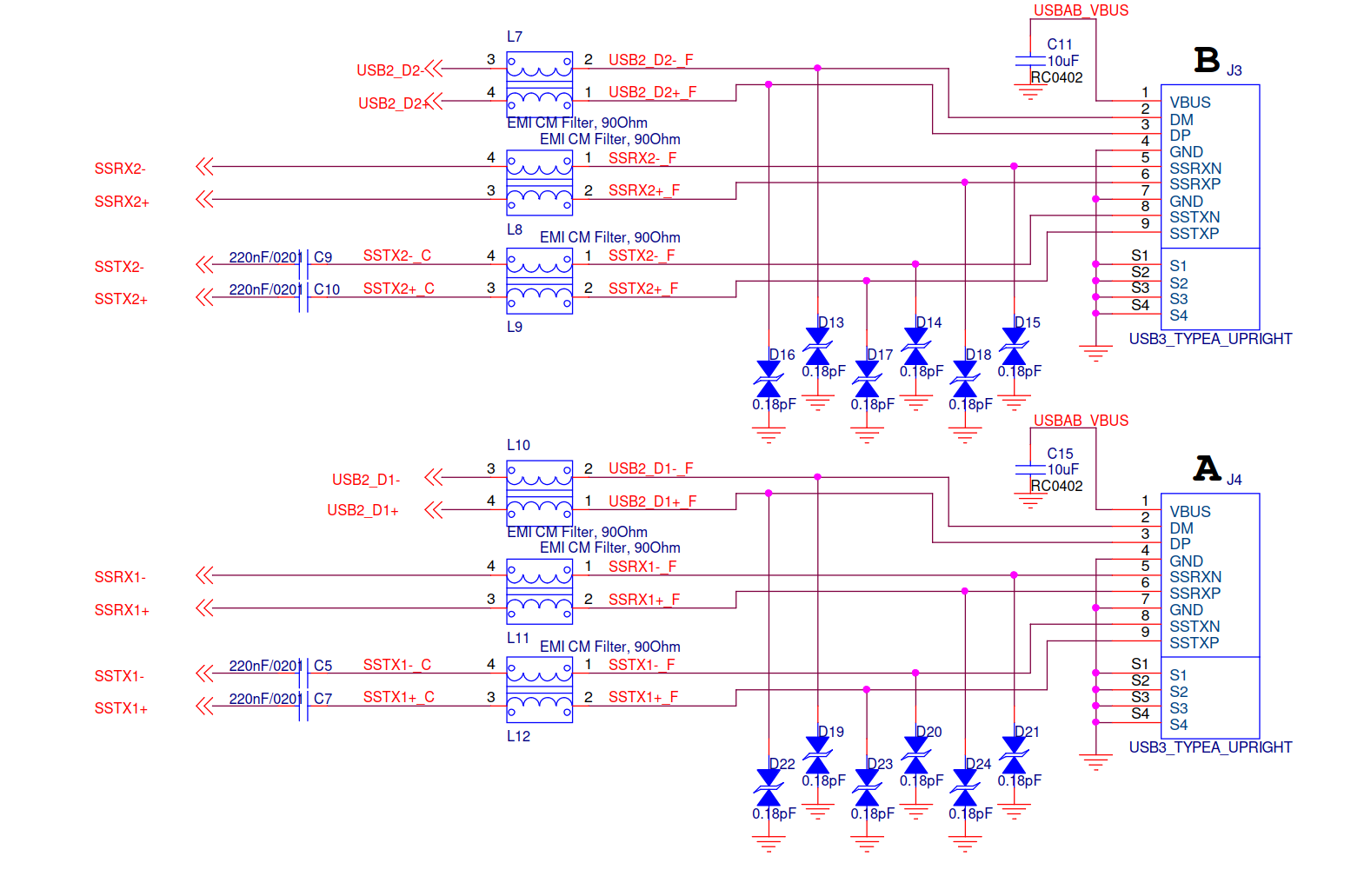The width and height of the screenshot is (1371, 896).
Task: Click the USB2_D1-_F net label
Action: tap(650, 468)
